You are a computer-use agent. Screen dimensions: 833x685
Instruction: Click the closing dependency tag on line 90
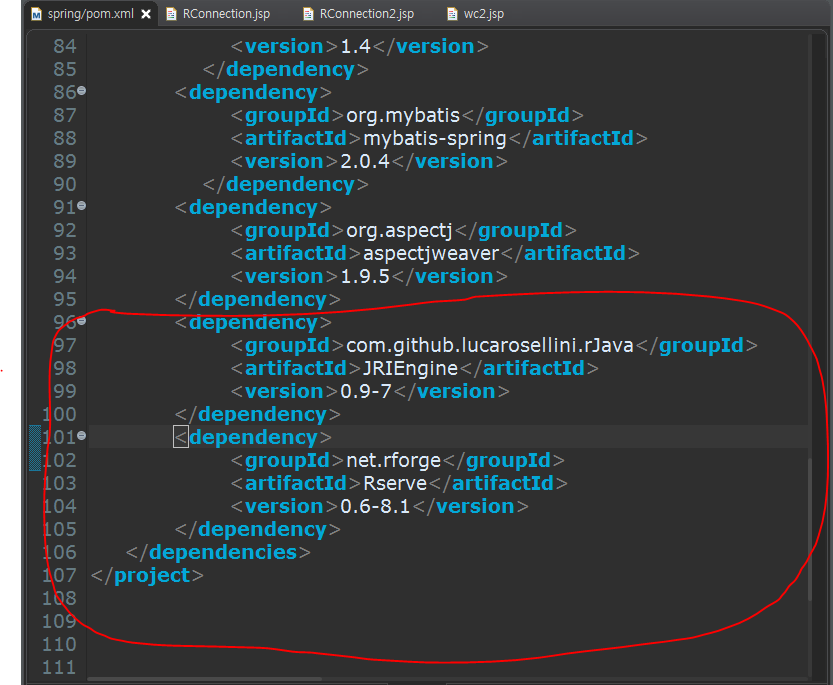(x=285, y=184)
